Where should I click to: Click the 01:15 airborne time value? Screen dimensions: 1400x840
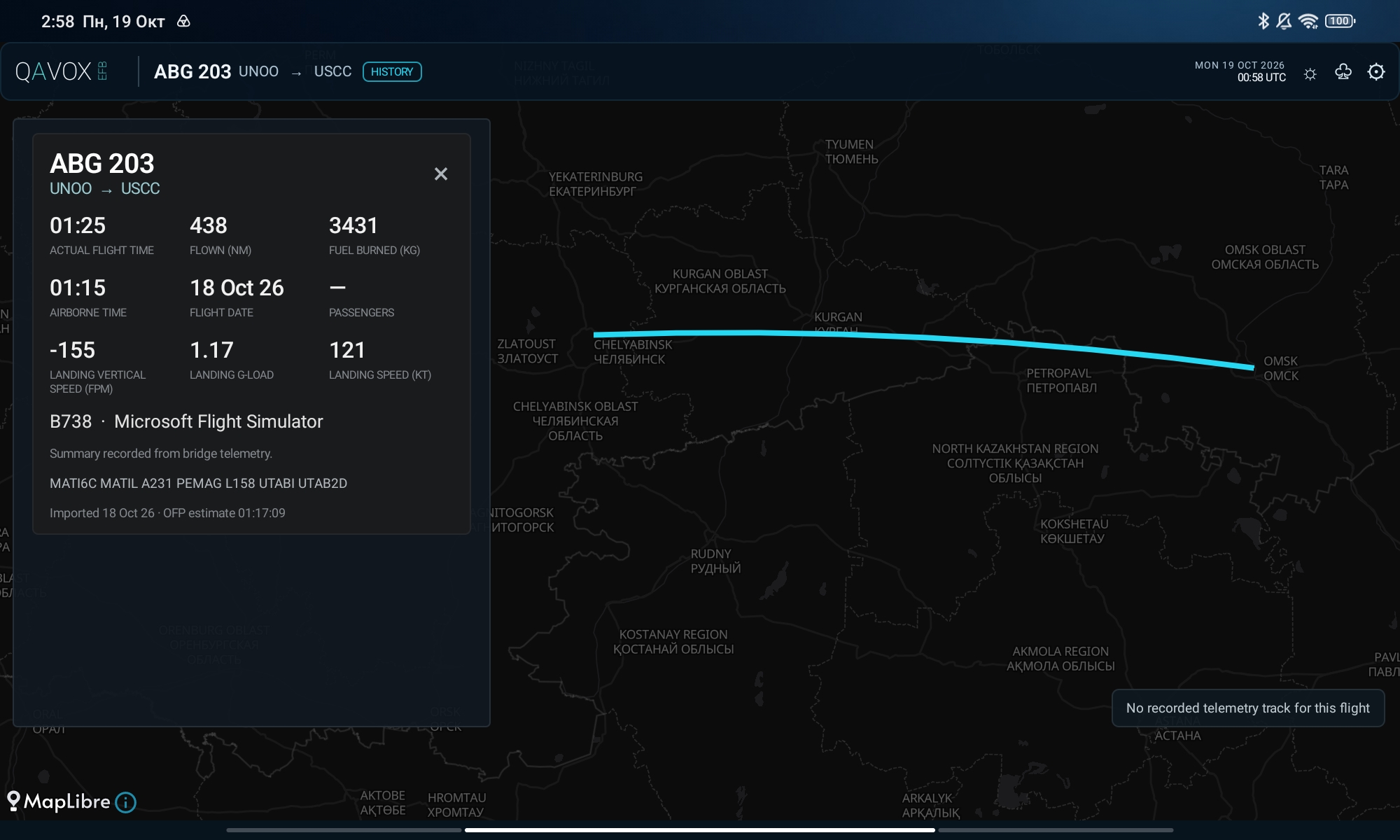click(x=78, y=288)
